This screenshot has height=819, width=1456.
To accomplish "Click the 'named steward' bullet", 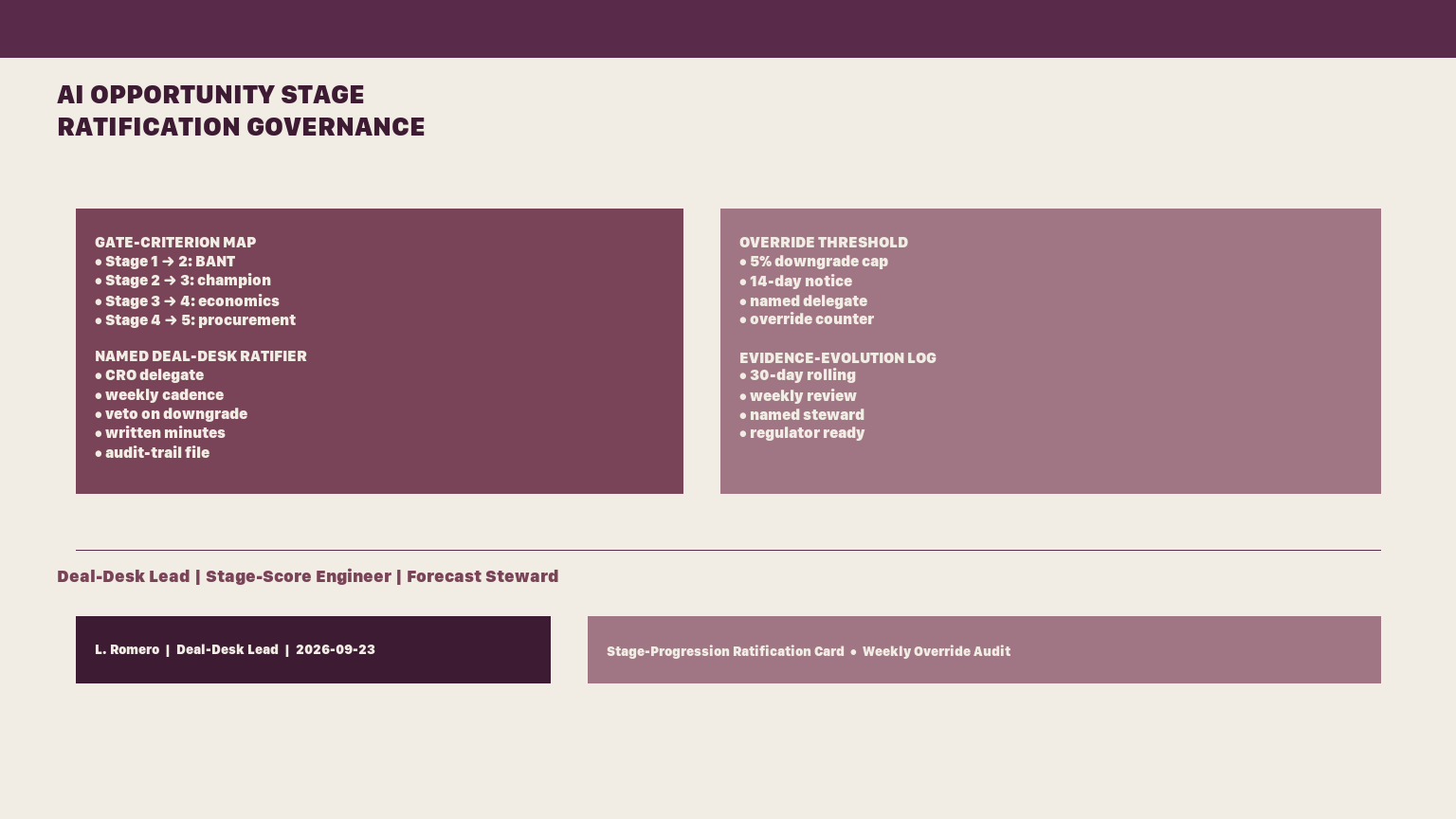I will (802, 415).
